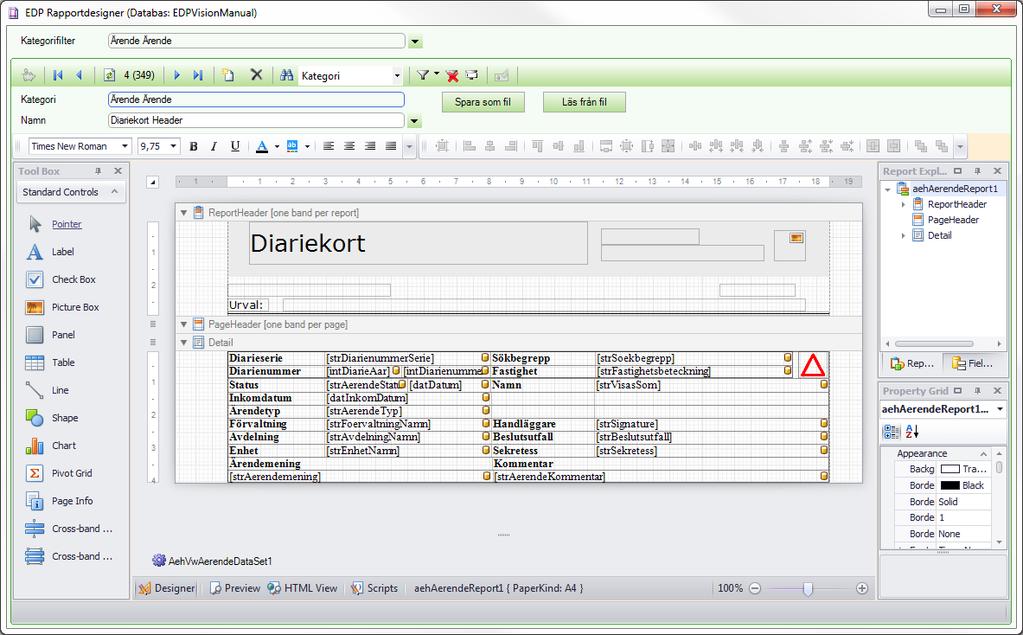1023x635 pixels.
Task: Create a new report record
Action: click(x=228, y=76)
